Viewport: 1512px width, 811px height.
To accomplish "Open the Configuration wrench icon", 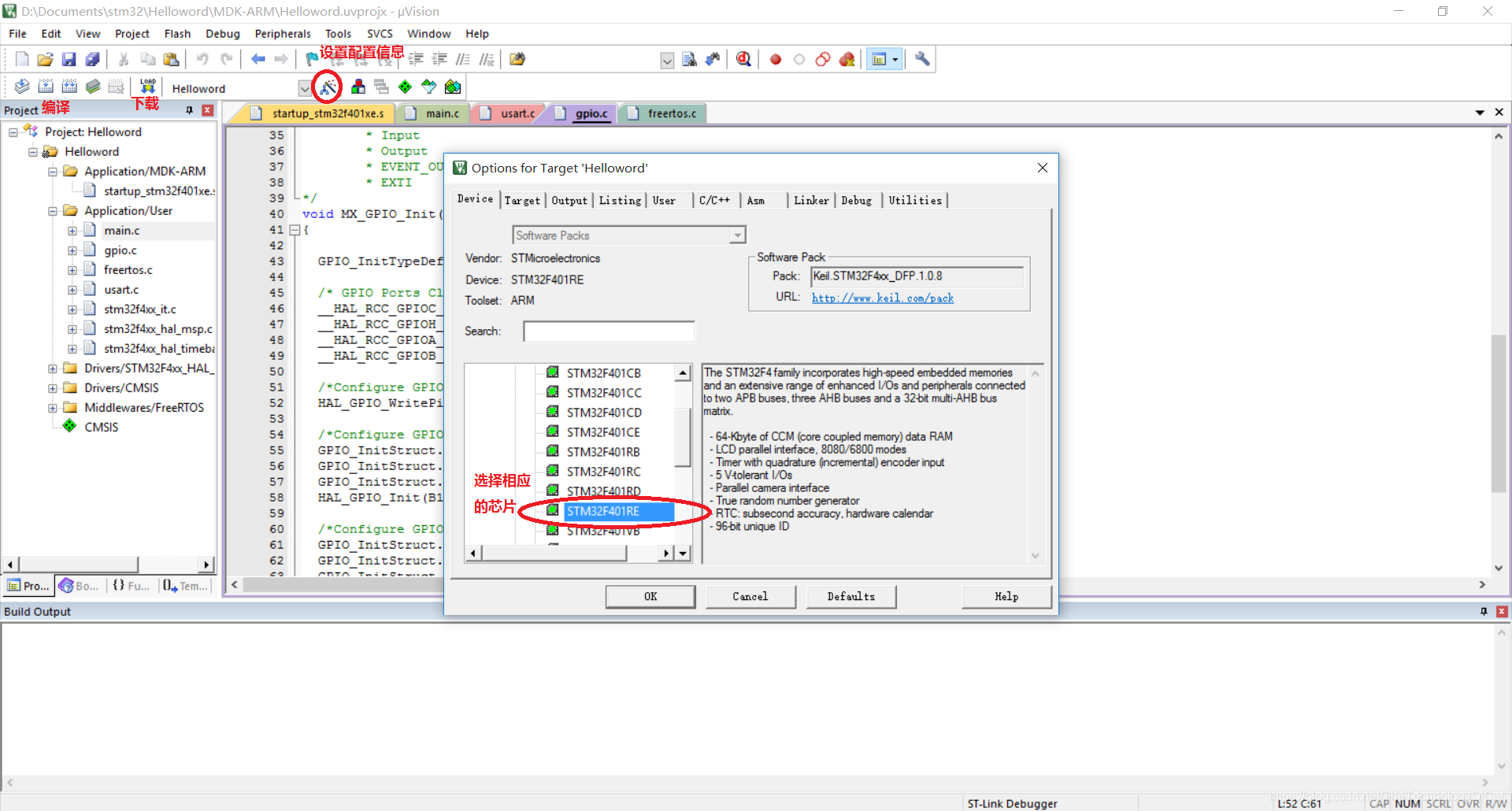I will pyautogui.click(x=922, y=59).
